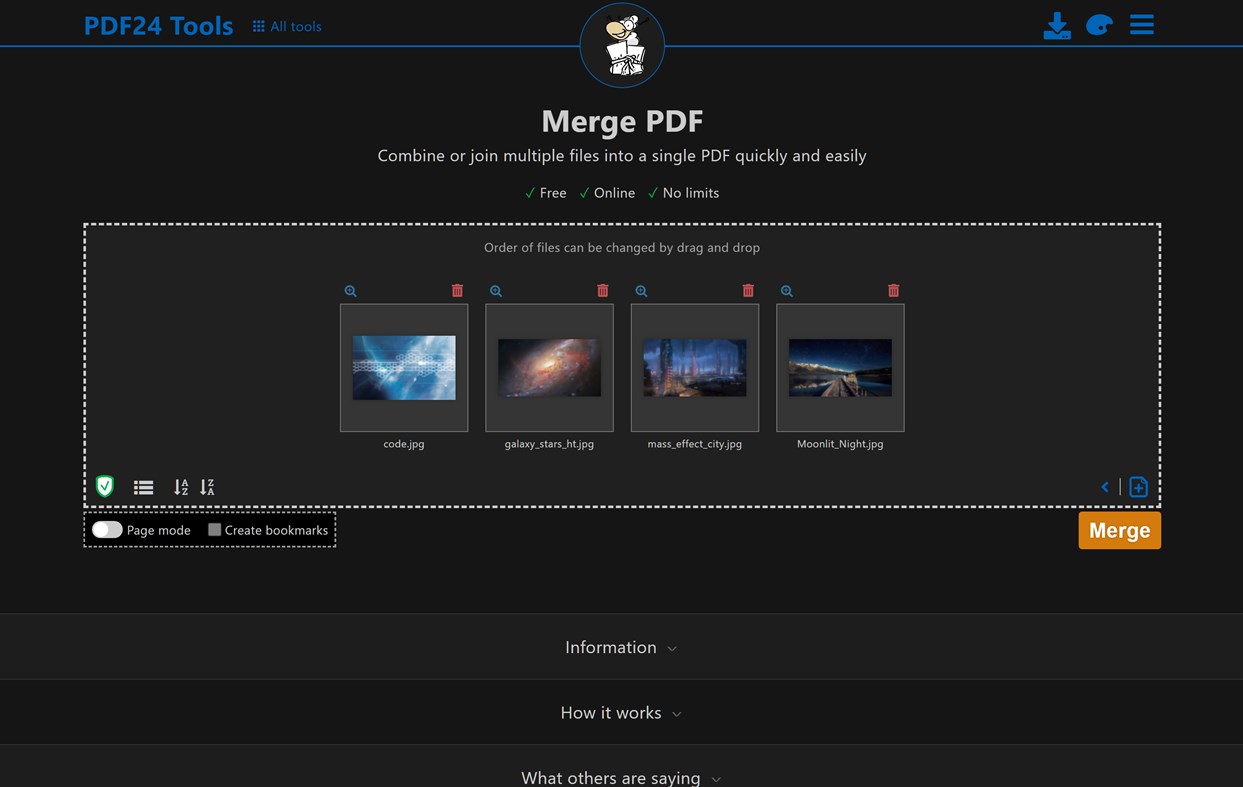Image resolution: width=1243 pixels, height=787 pixels.
Task: Click the download icon in the header
Action: [x=1057, y=25]
